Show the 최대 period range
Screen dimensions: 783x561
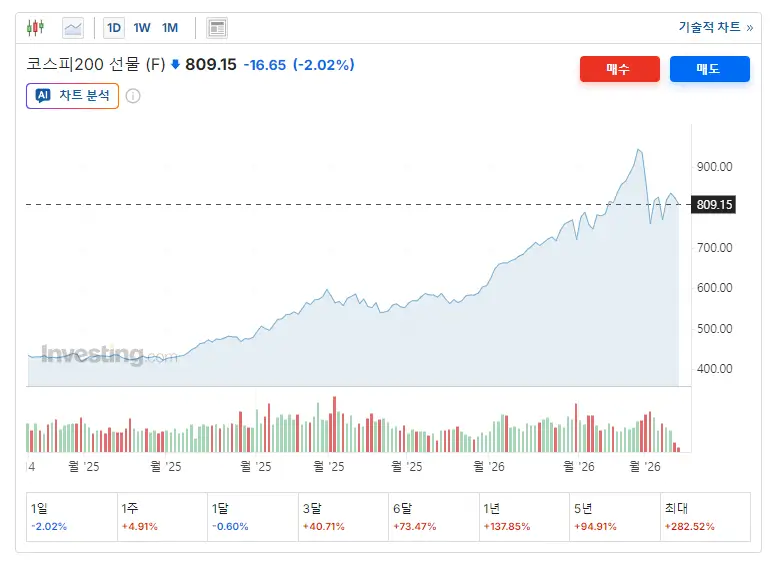[x=704, y=517]
